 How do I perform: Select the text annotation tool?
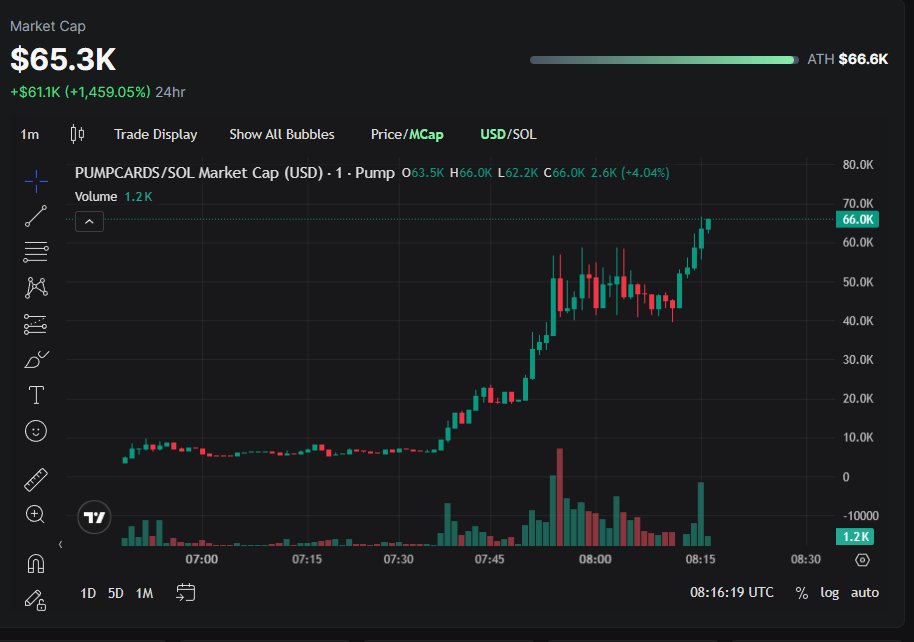click(x=35, y=395)
